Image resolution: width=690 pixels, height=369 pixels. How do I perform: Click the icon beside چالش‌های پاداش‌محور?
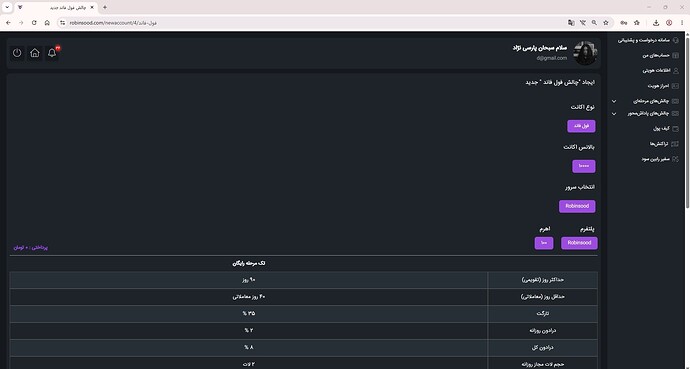click(675, 113)
